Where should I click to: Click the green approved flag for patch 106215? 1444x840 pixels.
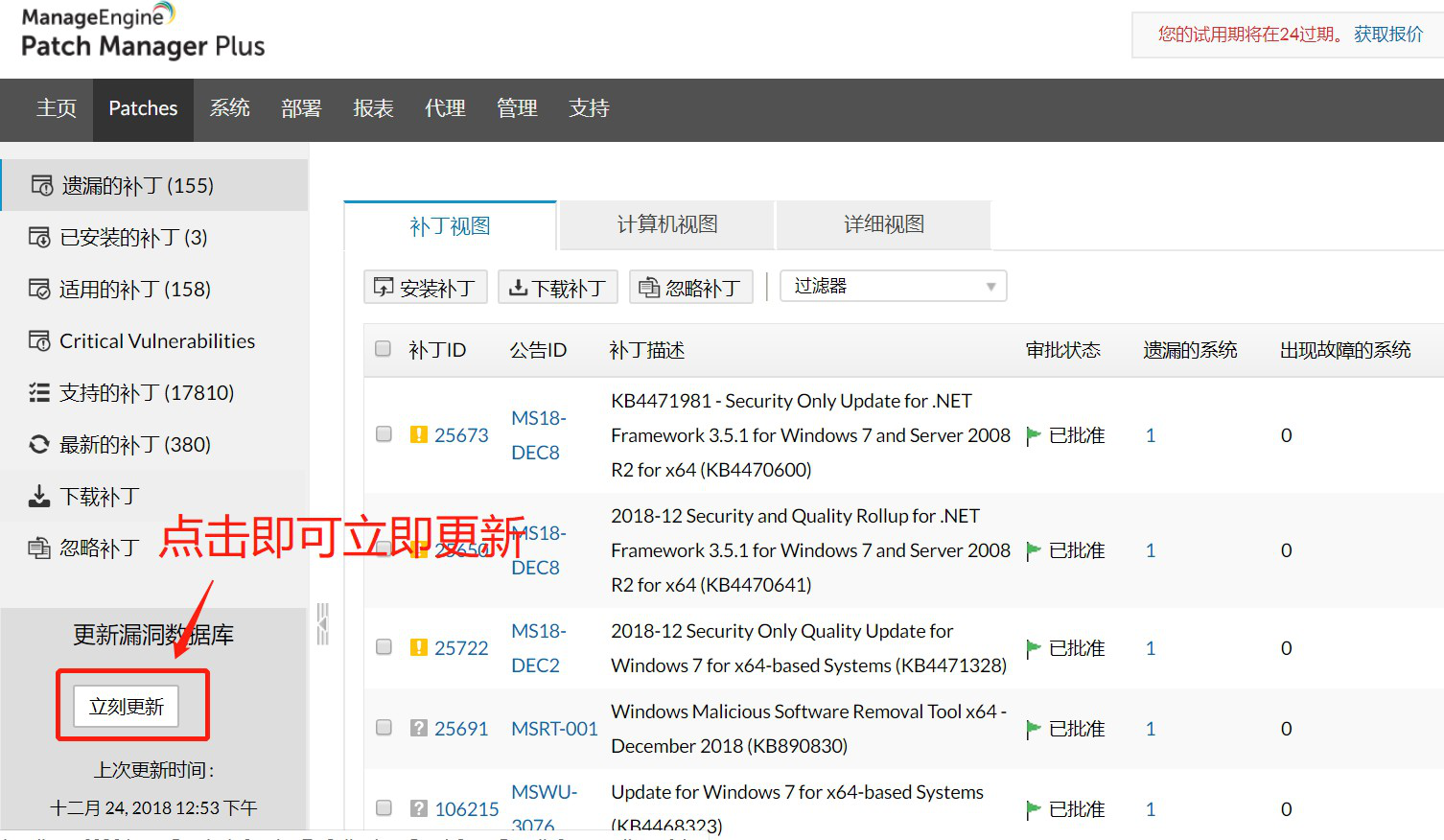(1034, 809)
